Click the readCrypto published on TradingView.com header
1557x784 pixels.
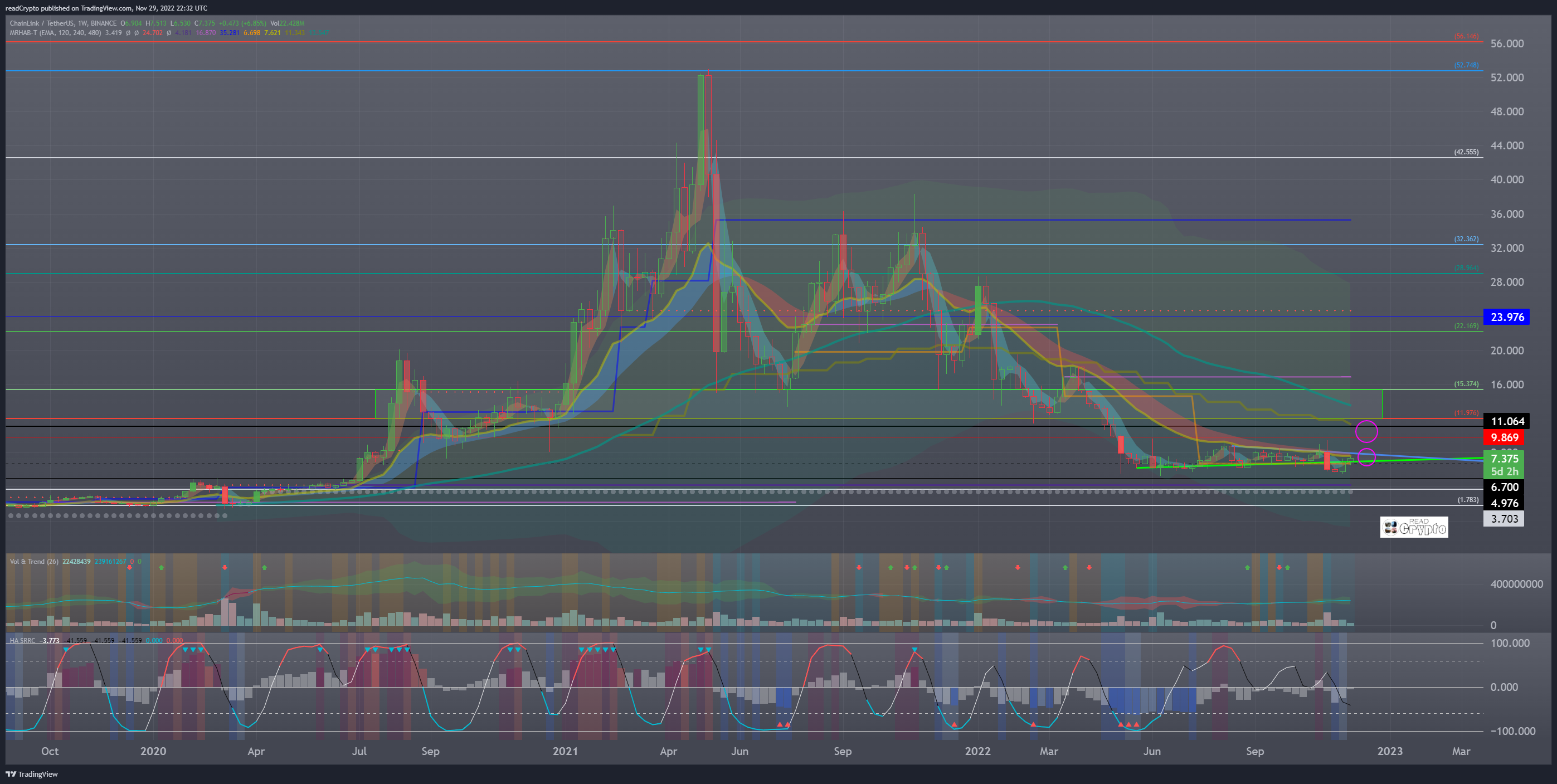106,8
